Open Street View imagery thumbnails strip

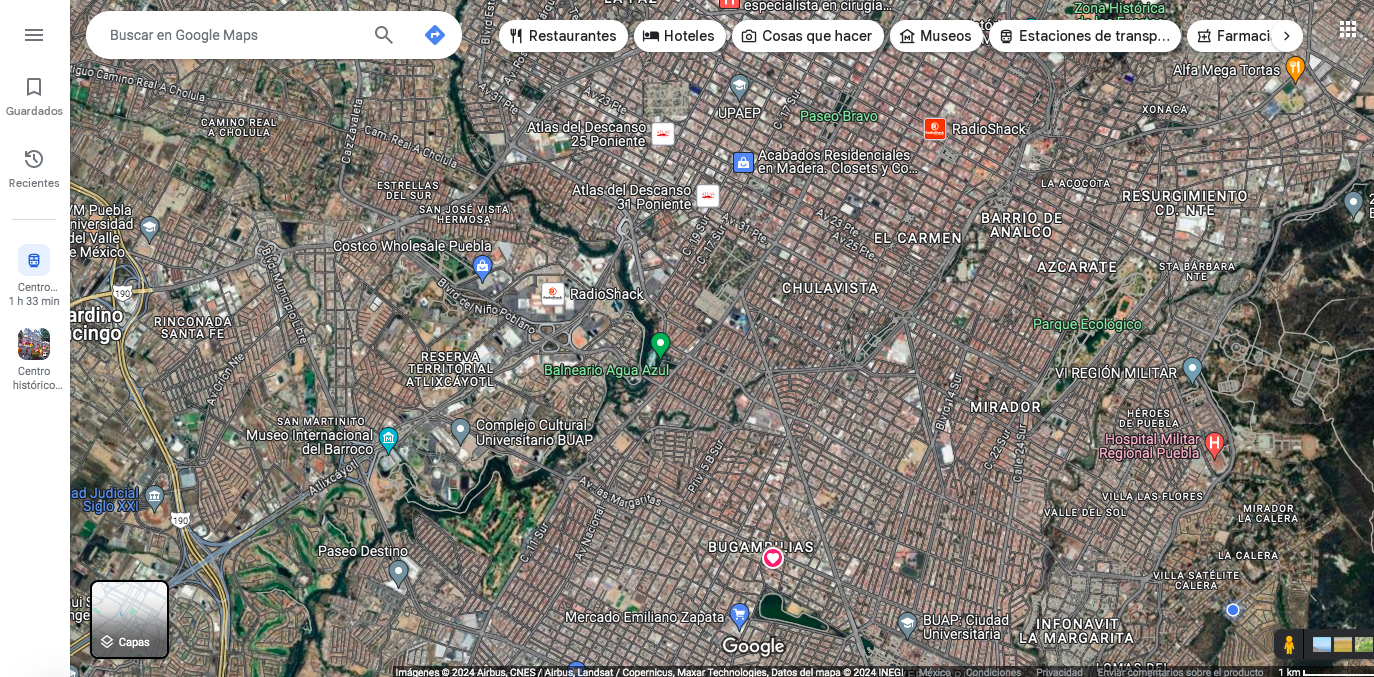pos(1342,645)
